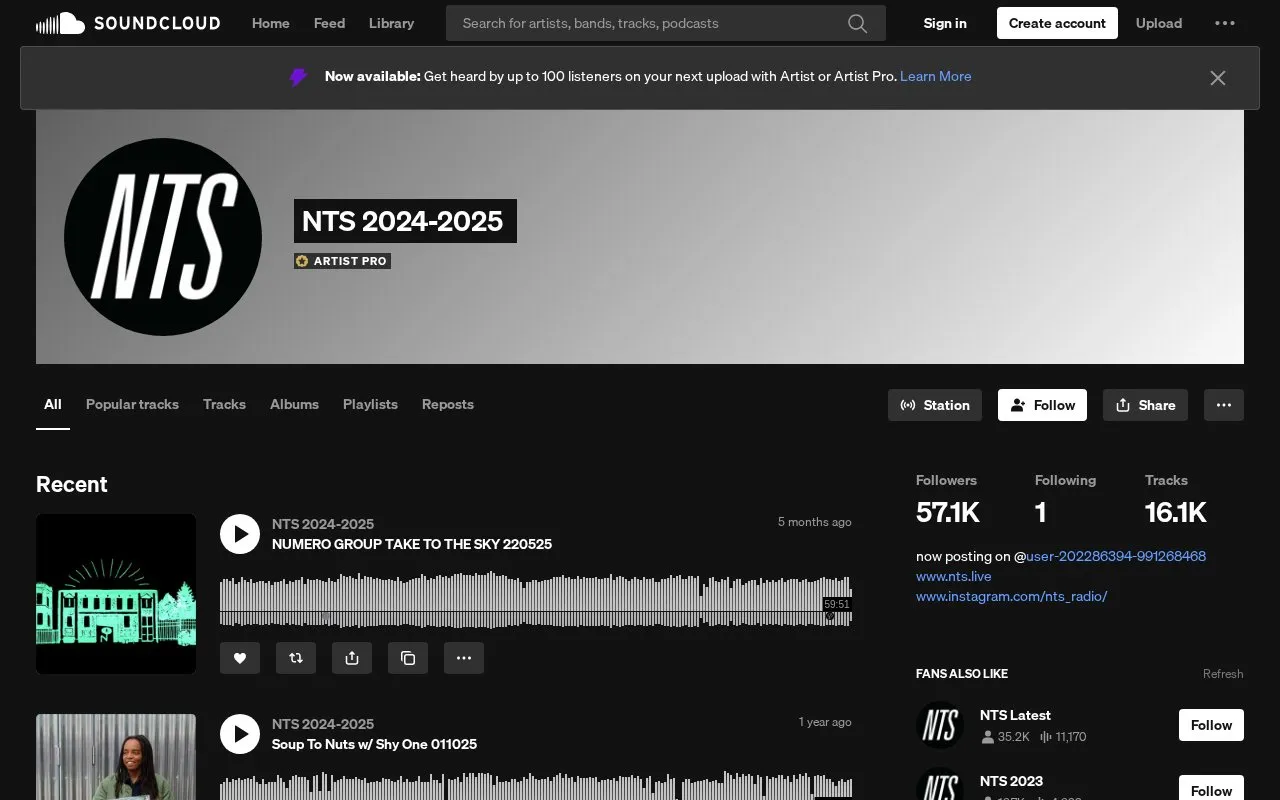The width and height of the screenshot is (1280, 800).
Task: Open the www.nts.live link
Action: [x=954, y=576]
